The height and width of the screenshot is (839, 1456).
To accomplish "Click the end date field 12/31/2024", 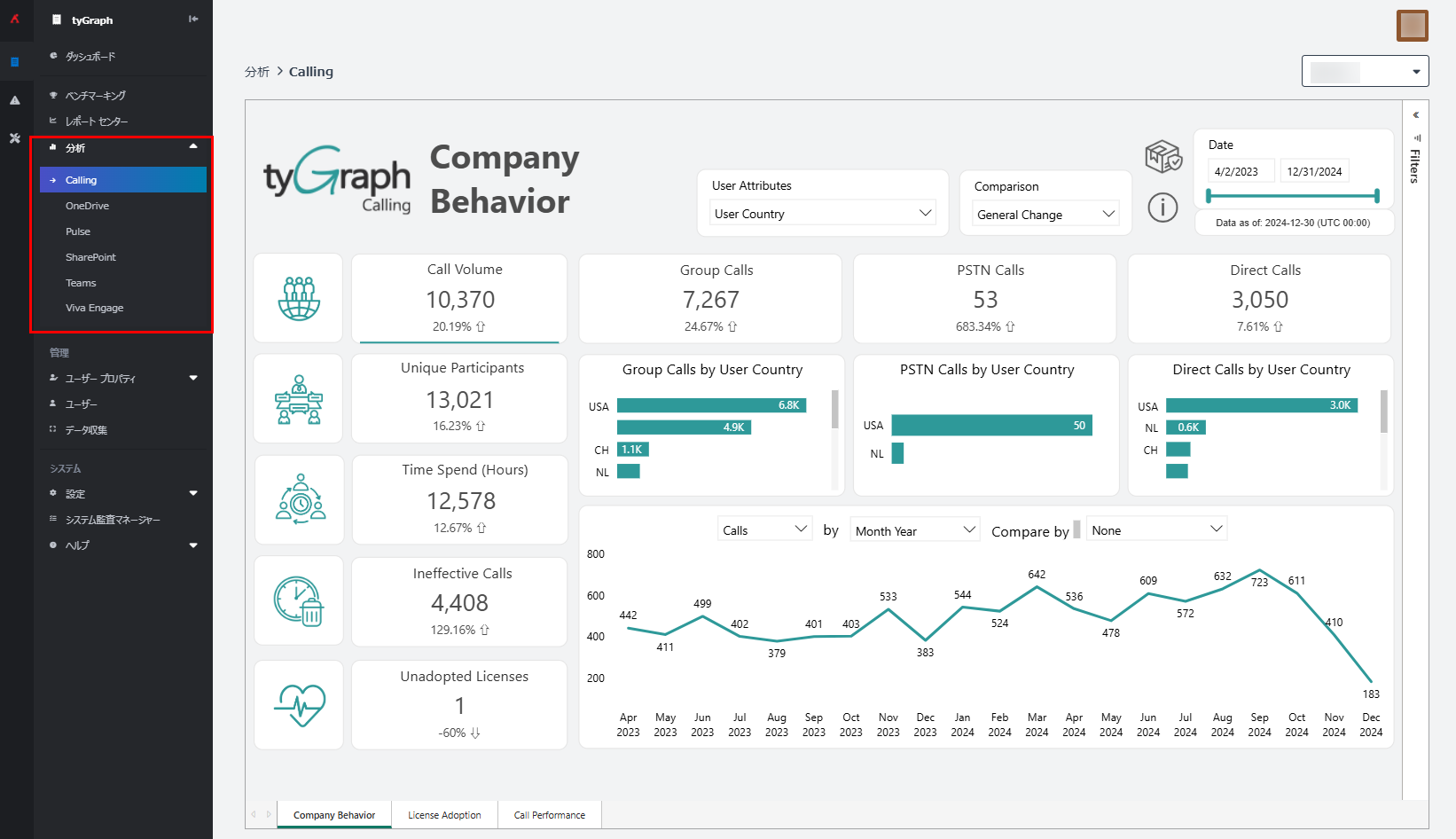I will coord(1314,171).
